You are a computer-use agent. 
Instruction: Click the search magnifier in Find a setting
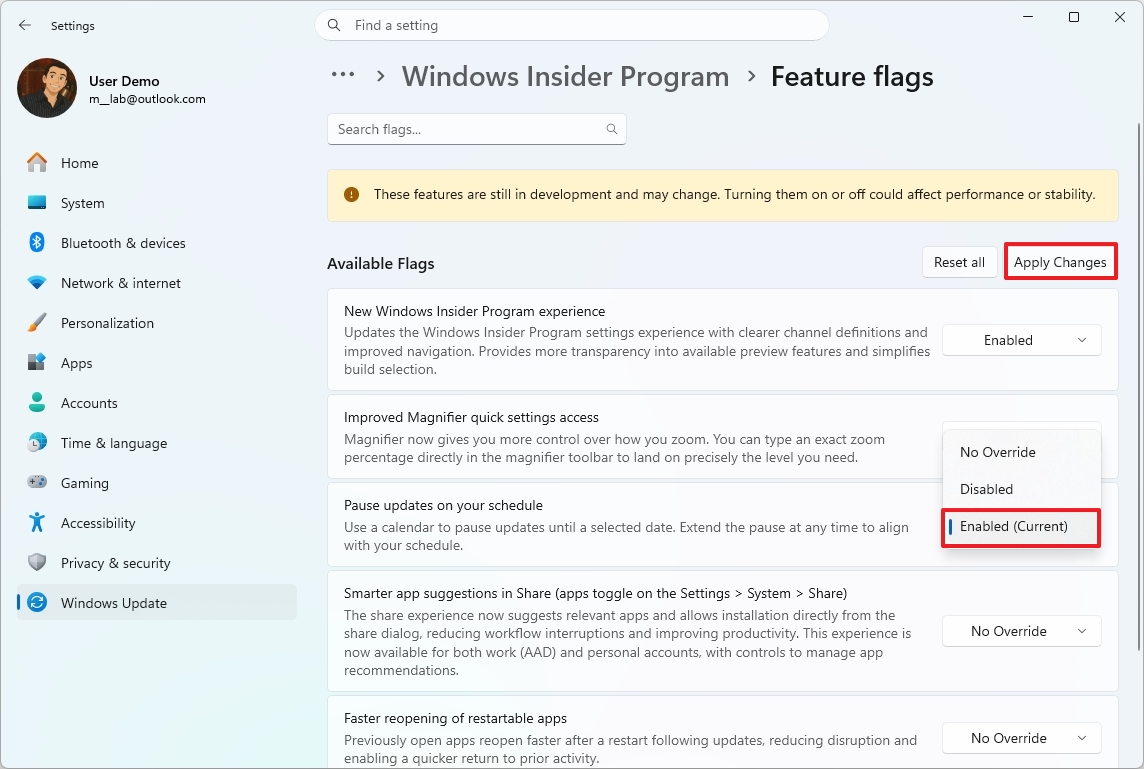(x=333, y=26)
